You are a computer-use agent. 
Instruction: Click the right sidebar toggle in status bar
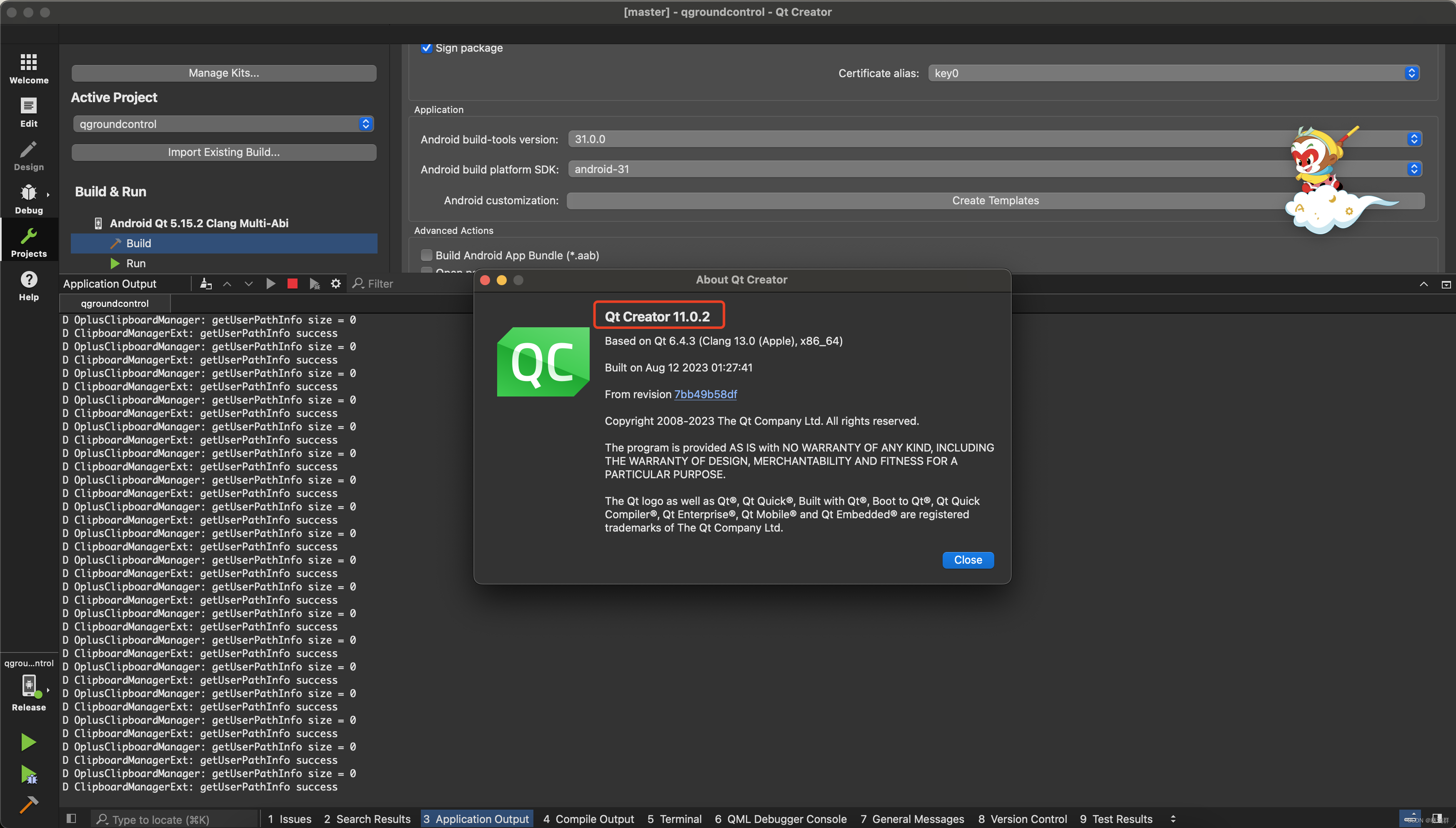click(x=1437, y=818)
